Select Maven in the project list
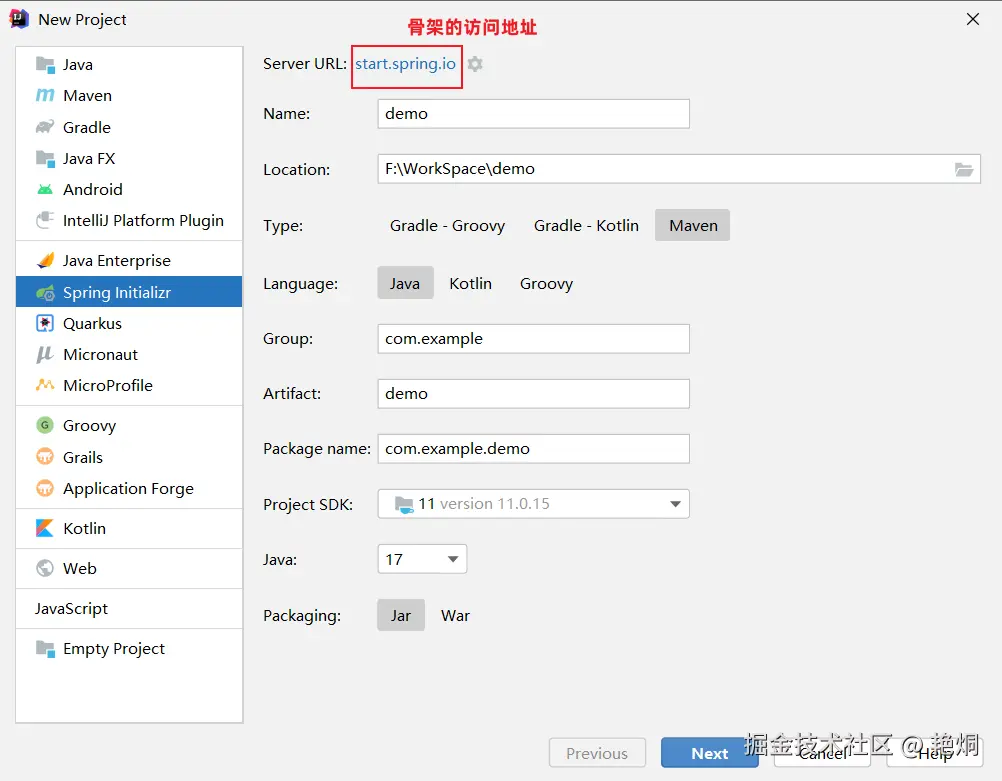 tap(129, 95)
